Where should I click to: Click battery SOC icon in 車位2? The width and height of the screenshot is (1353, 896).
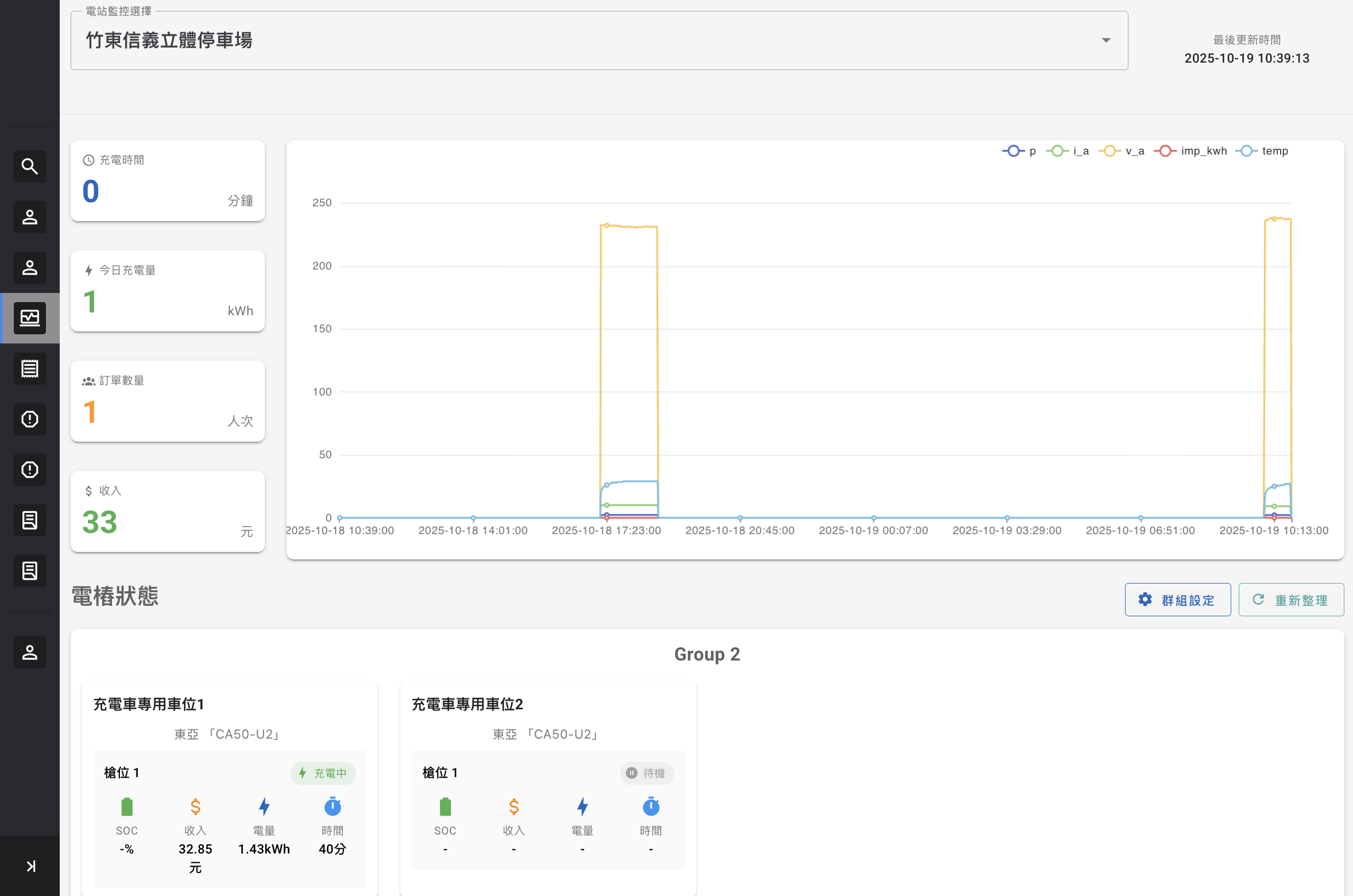coord(445,807)
